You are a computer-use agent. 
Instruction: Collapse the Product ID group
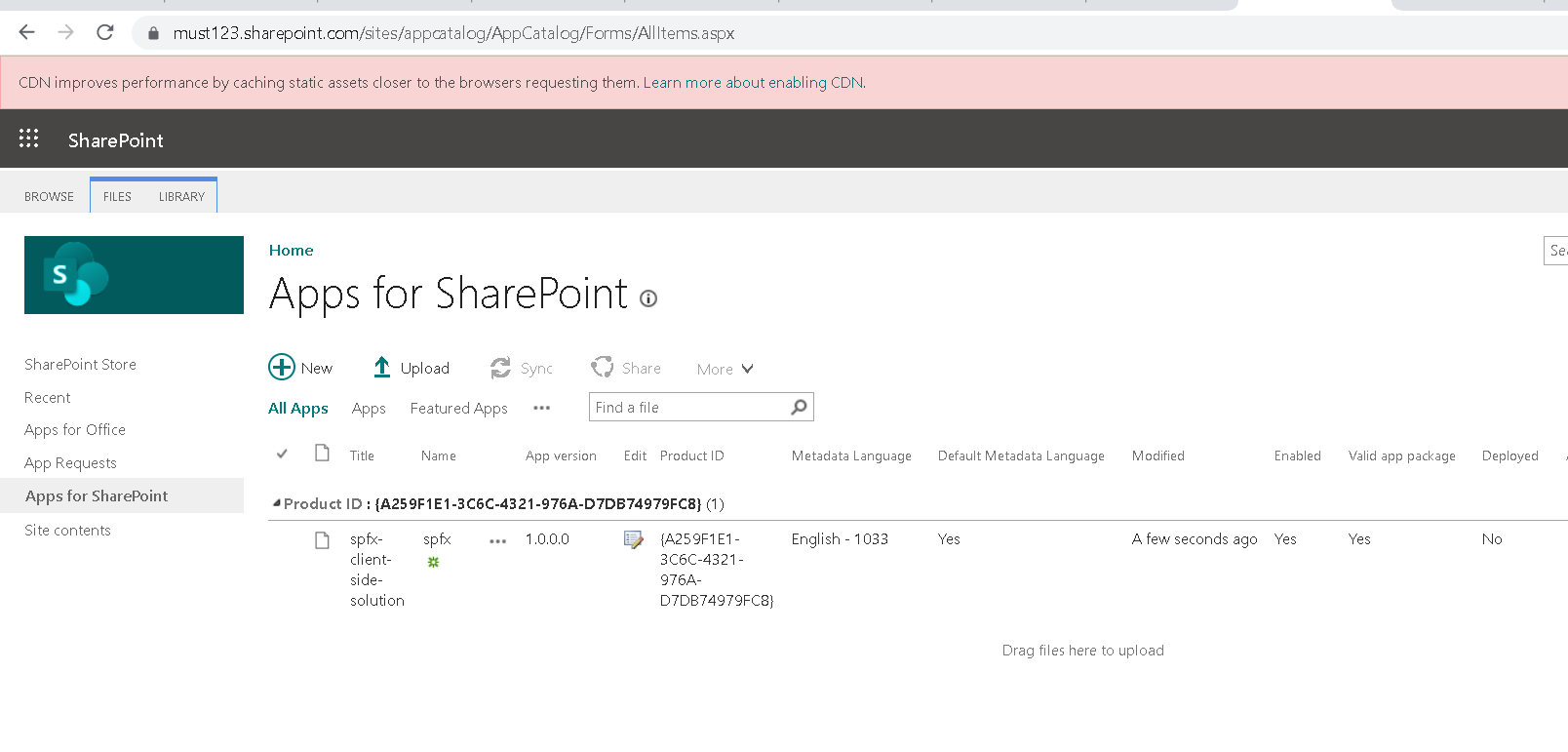[x=276, y=503]
